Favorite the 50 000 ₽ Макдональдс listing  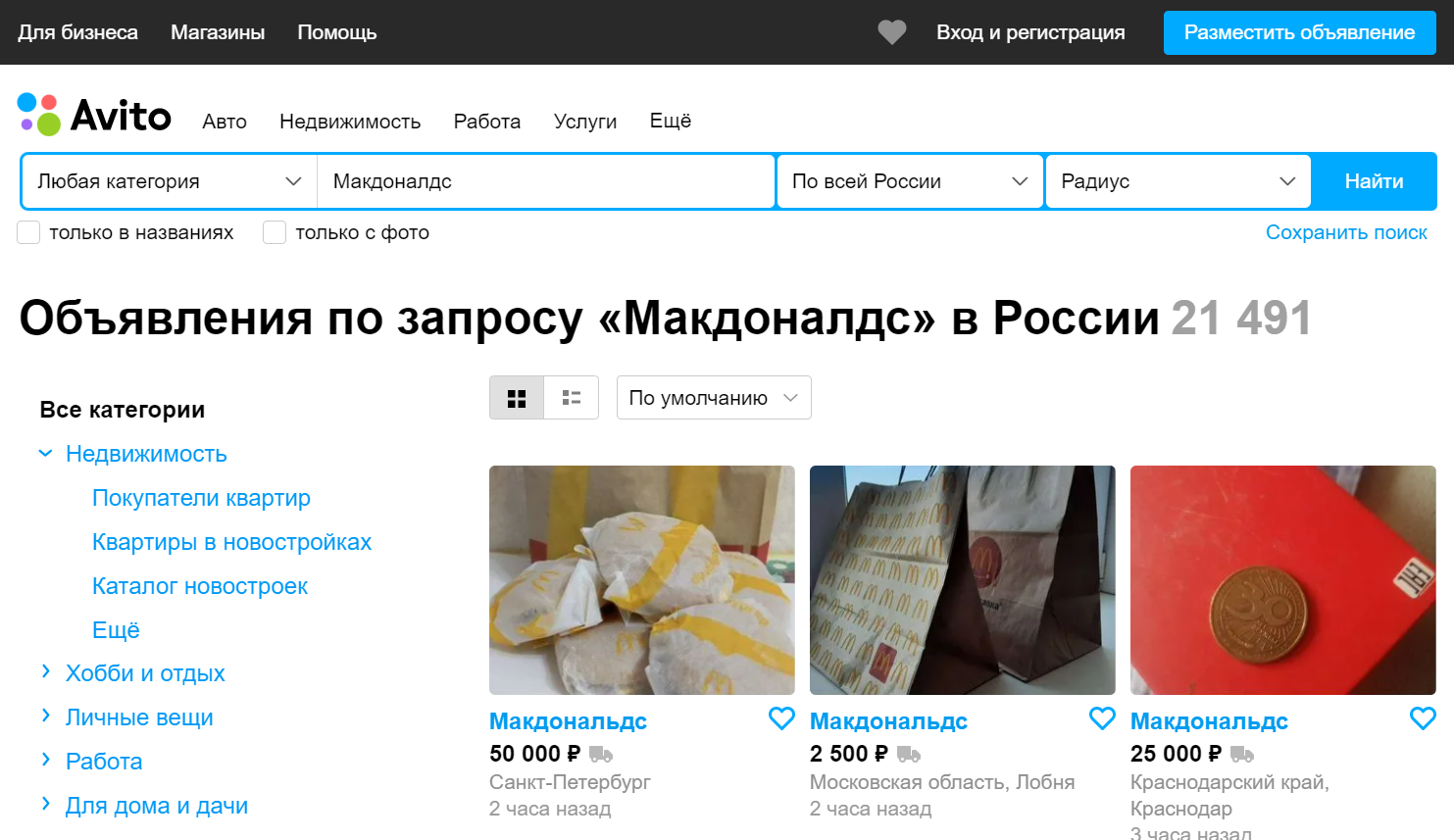(781, 718)
